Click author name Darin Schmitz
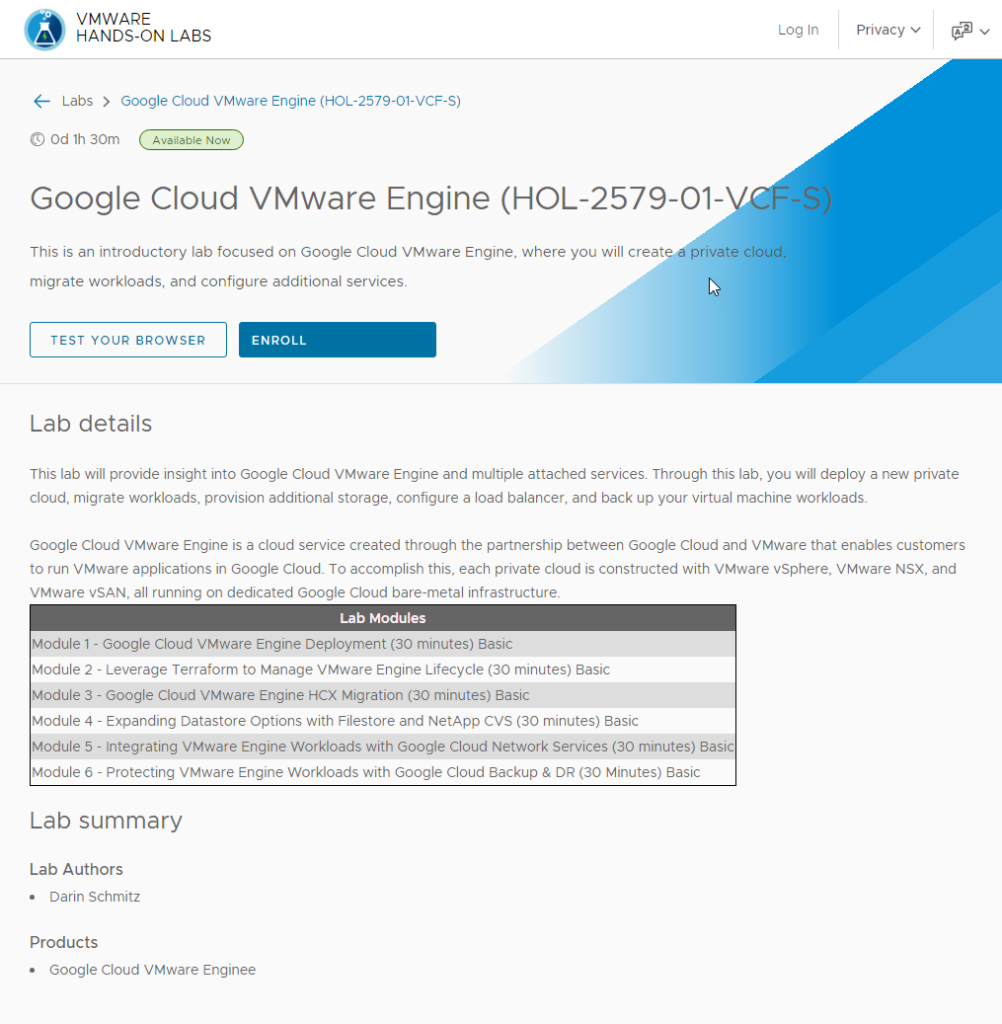Viewport: 1002px width, 1024px height. [94, 896]
